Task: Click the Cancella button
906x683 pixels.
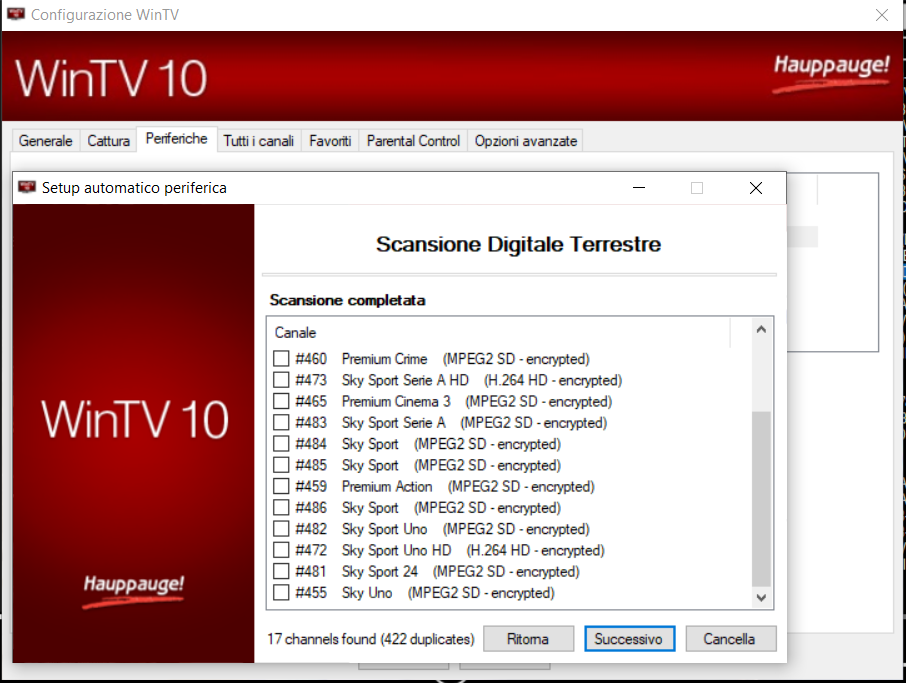Action: [x=730, y=639]
